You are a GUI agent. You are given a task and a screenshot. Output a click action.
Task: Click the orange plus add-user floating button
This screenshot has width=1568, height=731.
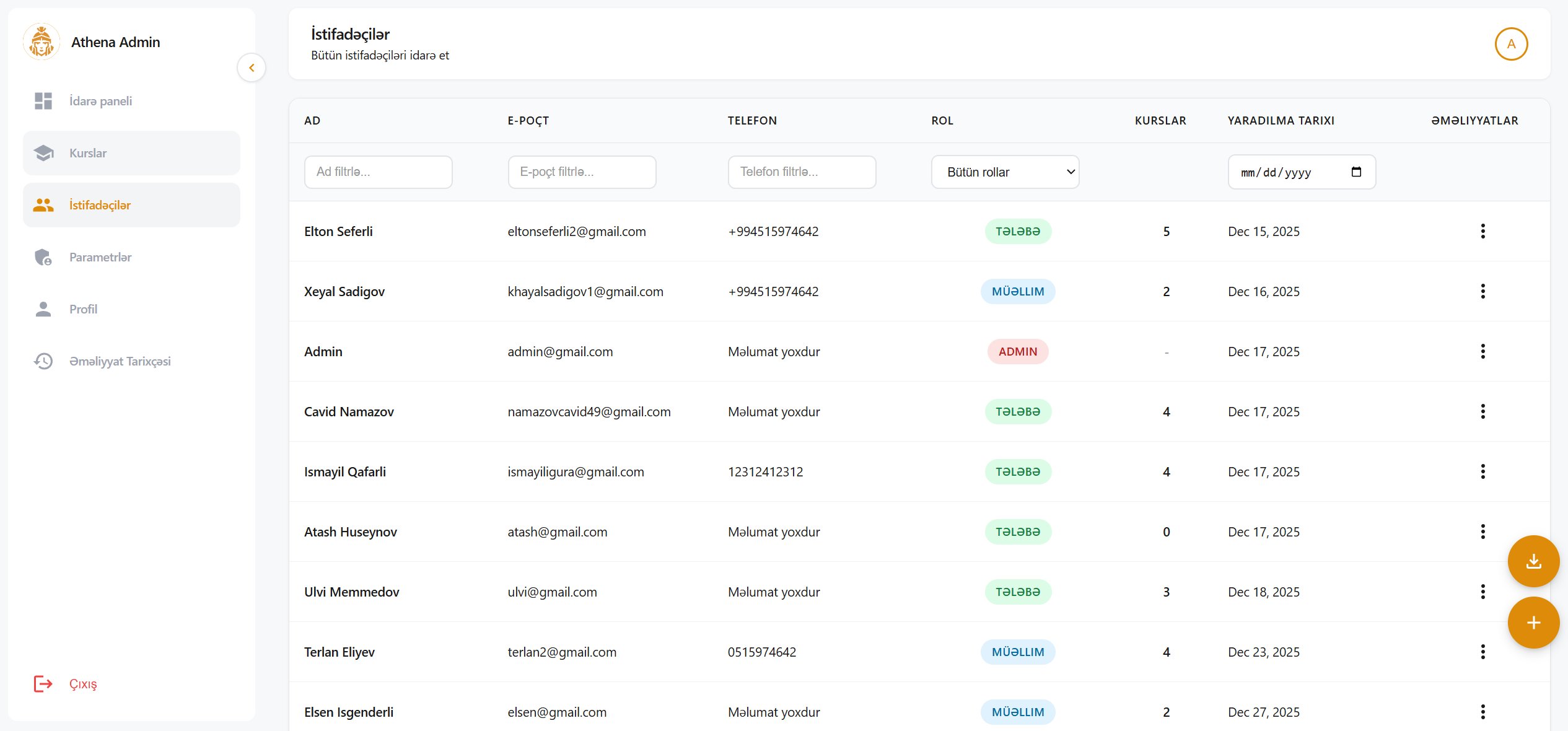[x=1533, y=623]
